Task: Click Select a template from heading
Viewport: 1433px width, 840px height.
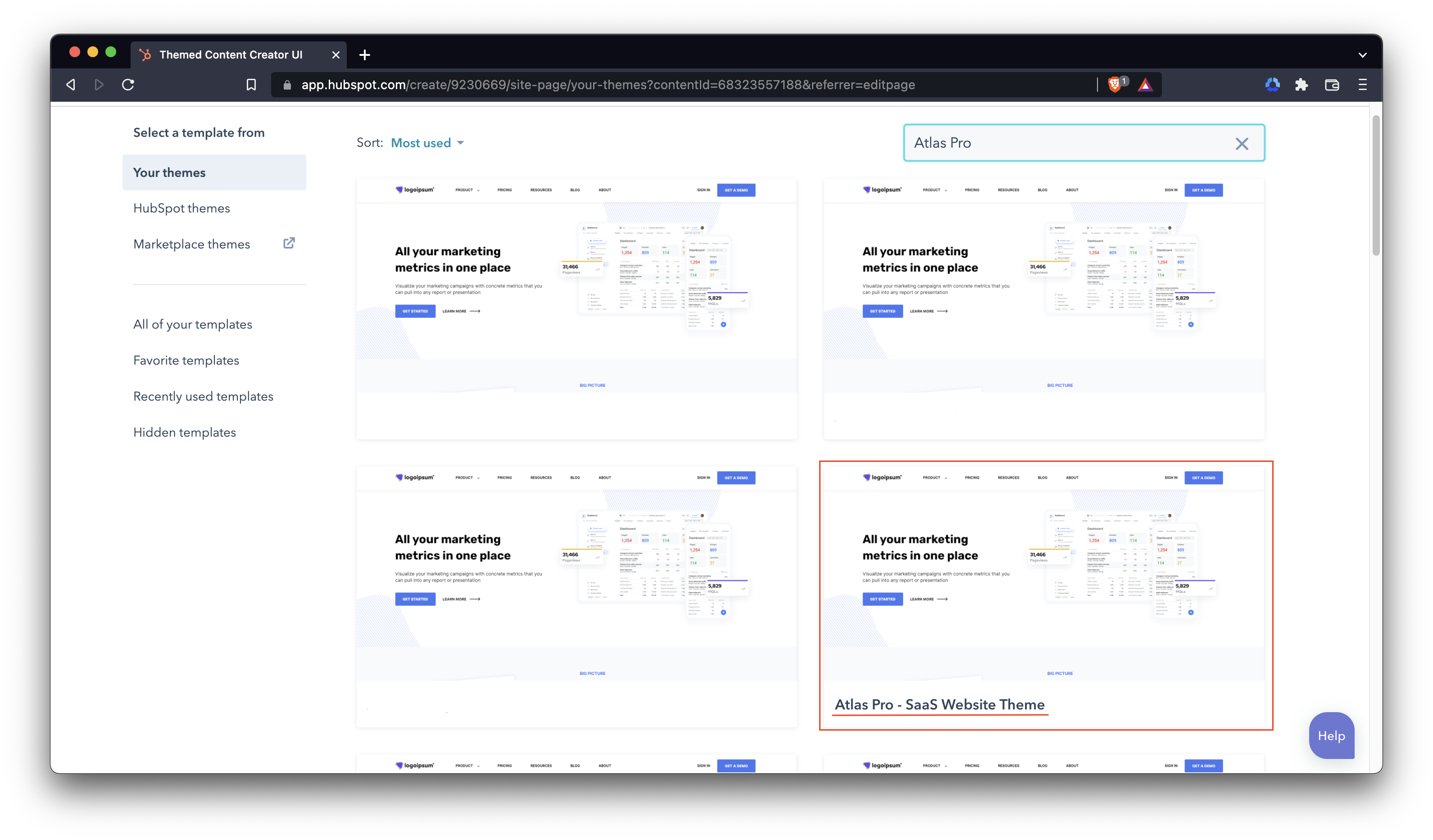Action: pyautogui.click(x=199, y=132)
